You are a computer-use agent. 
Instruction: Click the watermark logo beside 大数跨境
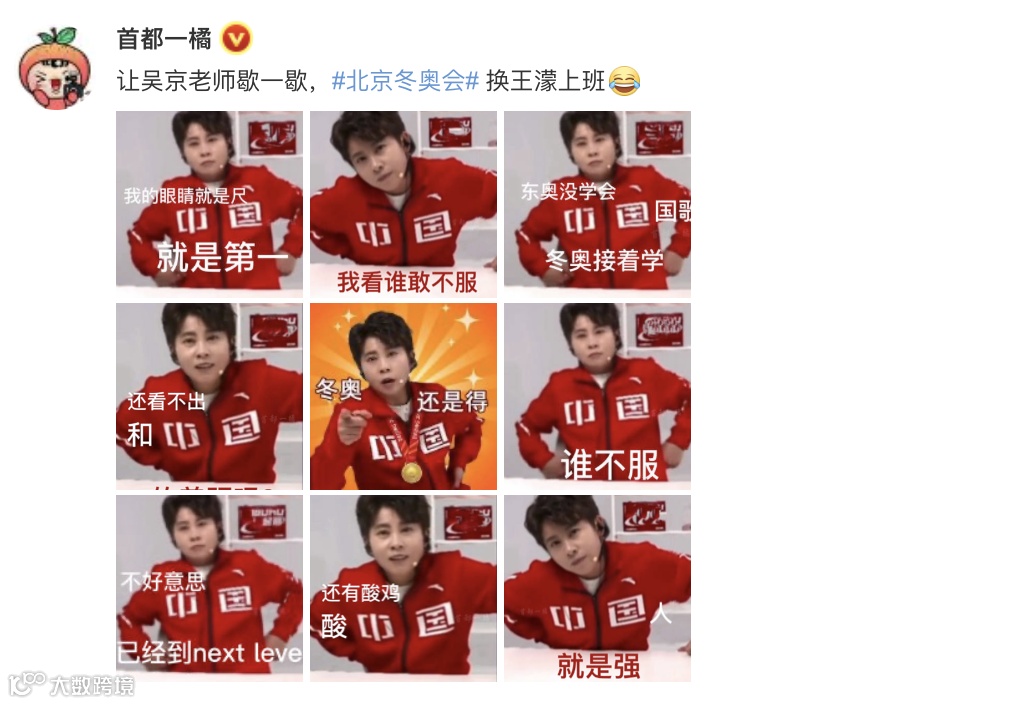(x=27, y=684)
